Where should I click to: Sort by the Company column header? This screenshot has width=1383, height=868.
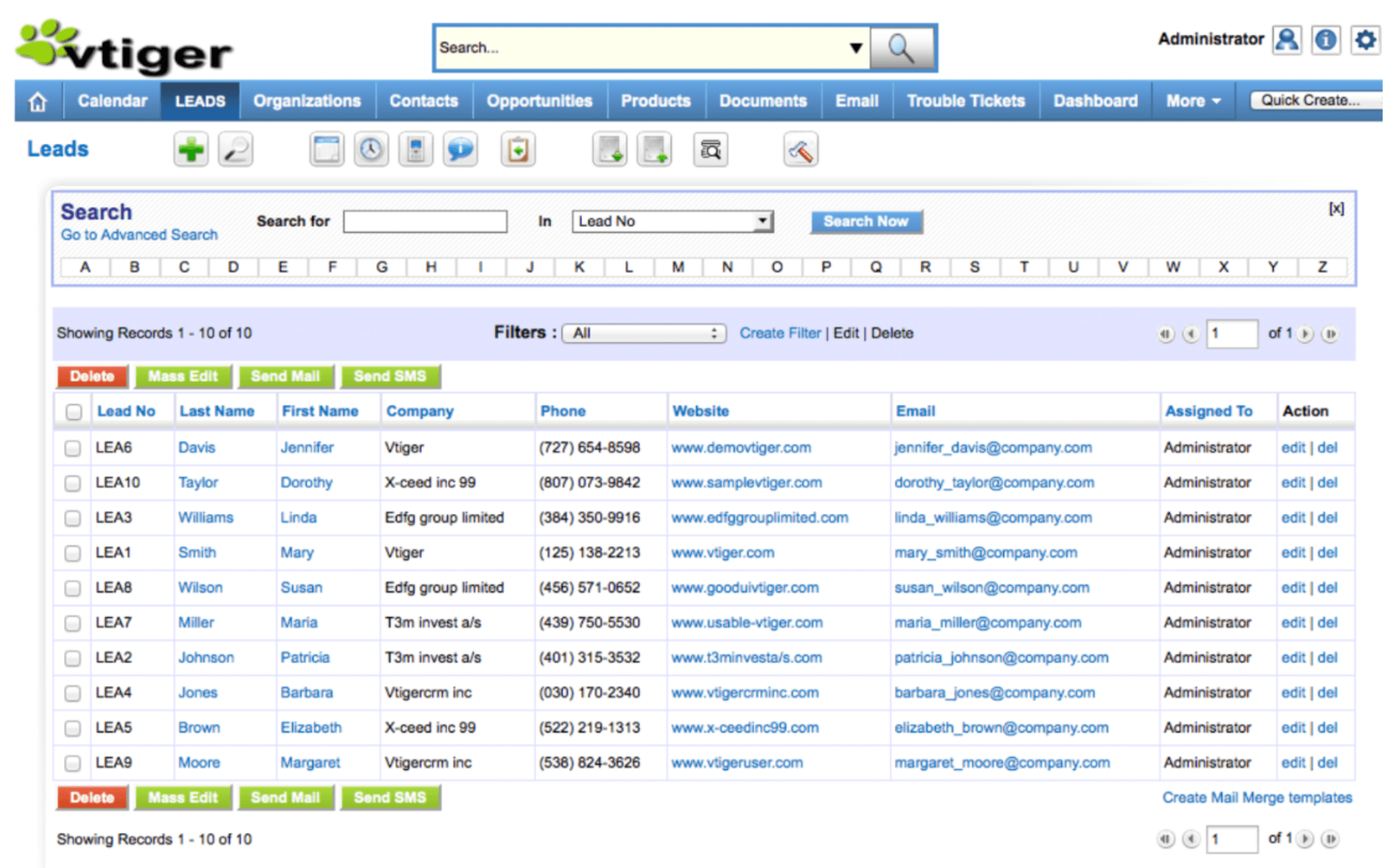coord(420,411)
